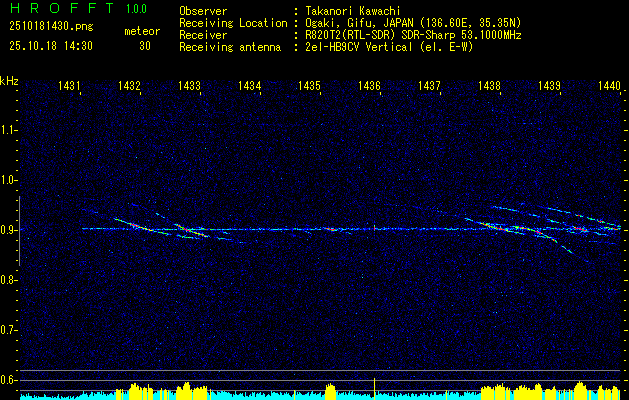629x400 pixels.
Task: Click the 1437 time axis marker
Action: click(429, 85)
